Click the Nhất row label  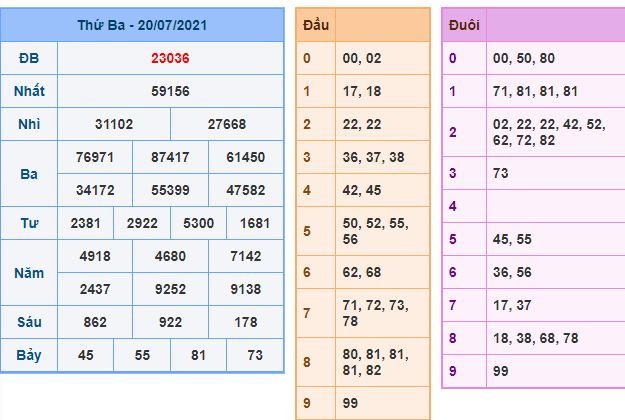pos(29,91)
